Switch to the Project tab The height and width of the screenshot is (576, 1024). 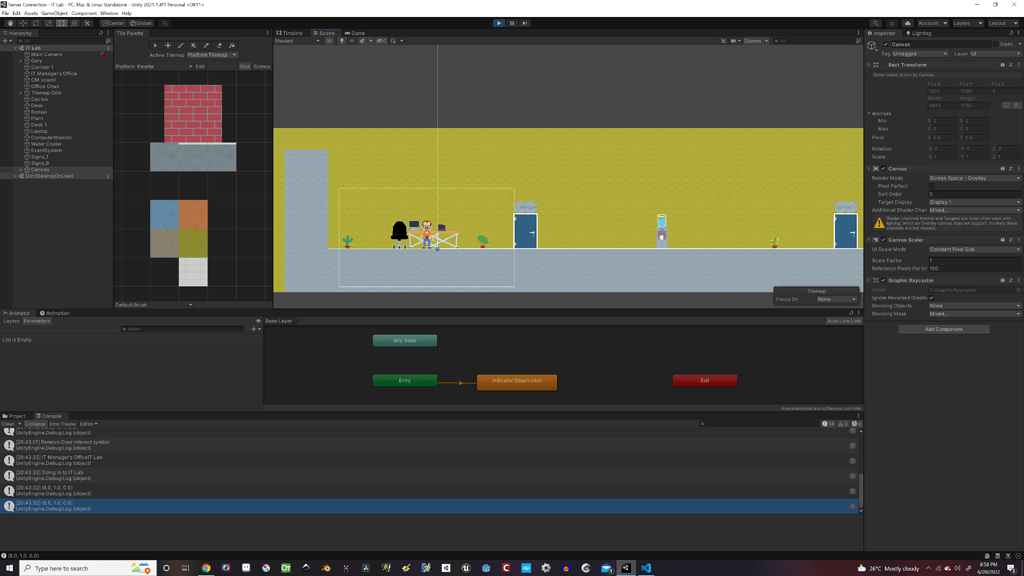[14, 416]
